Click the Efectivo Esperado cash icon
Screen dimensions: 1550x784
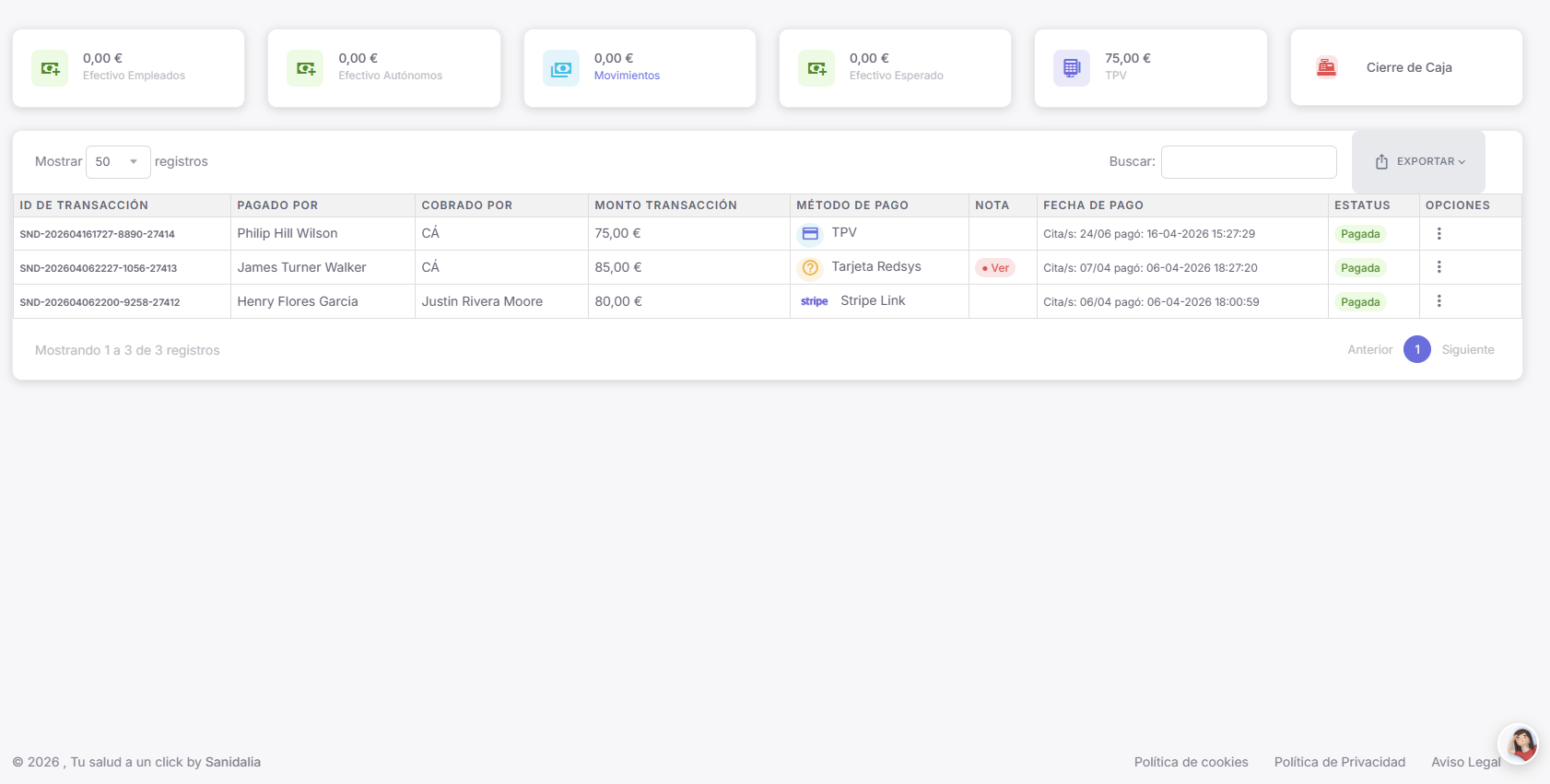point(816,68)
